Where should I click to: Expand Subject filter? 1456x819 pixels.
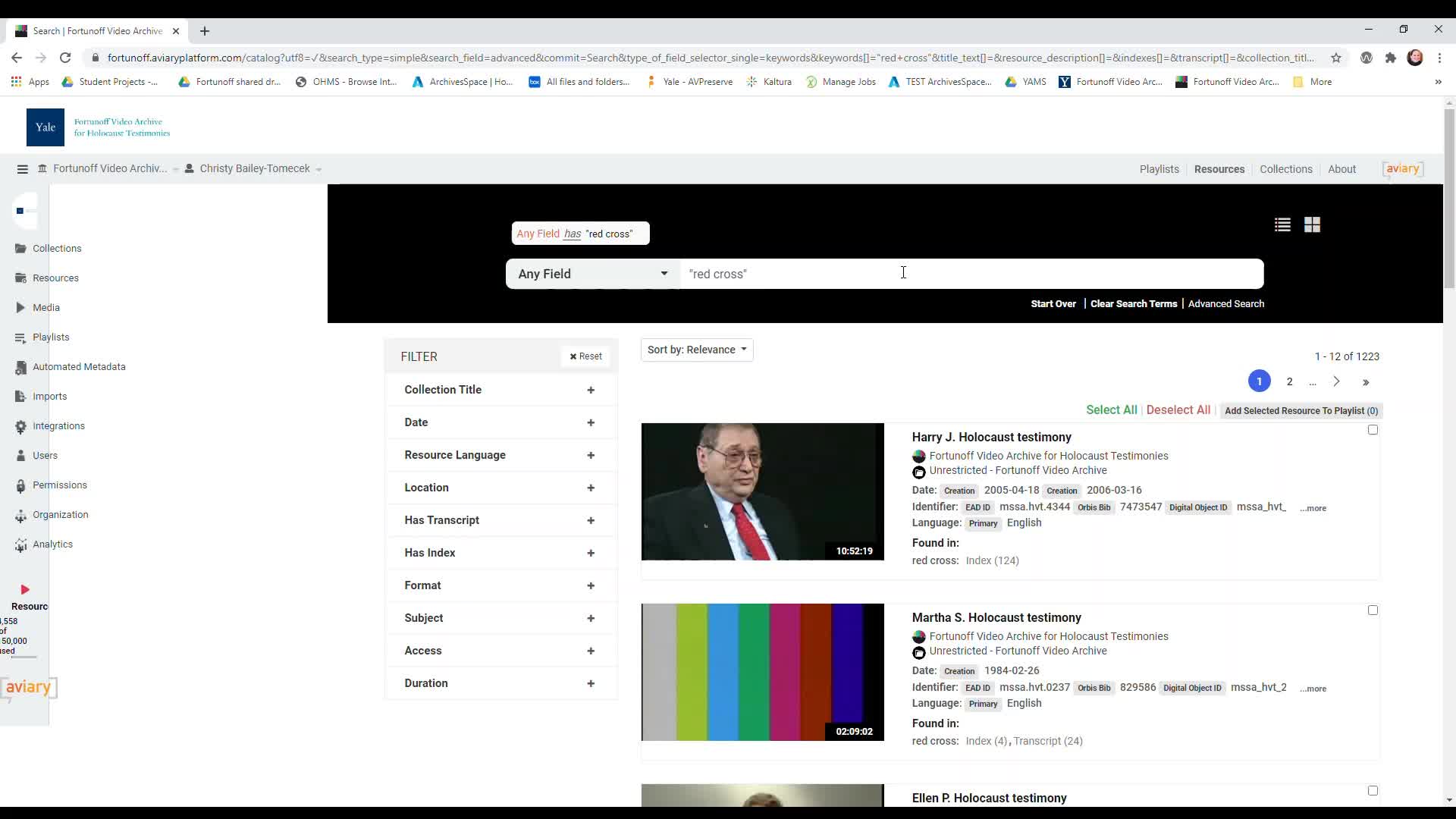[500, 618]
